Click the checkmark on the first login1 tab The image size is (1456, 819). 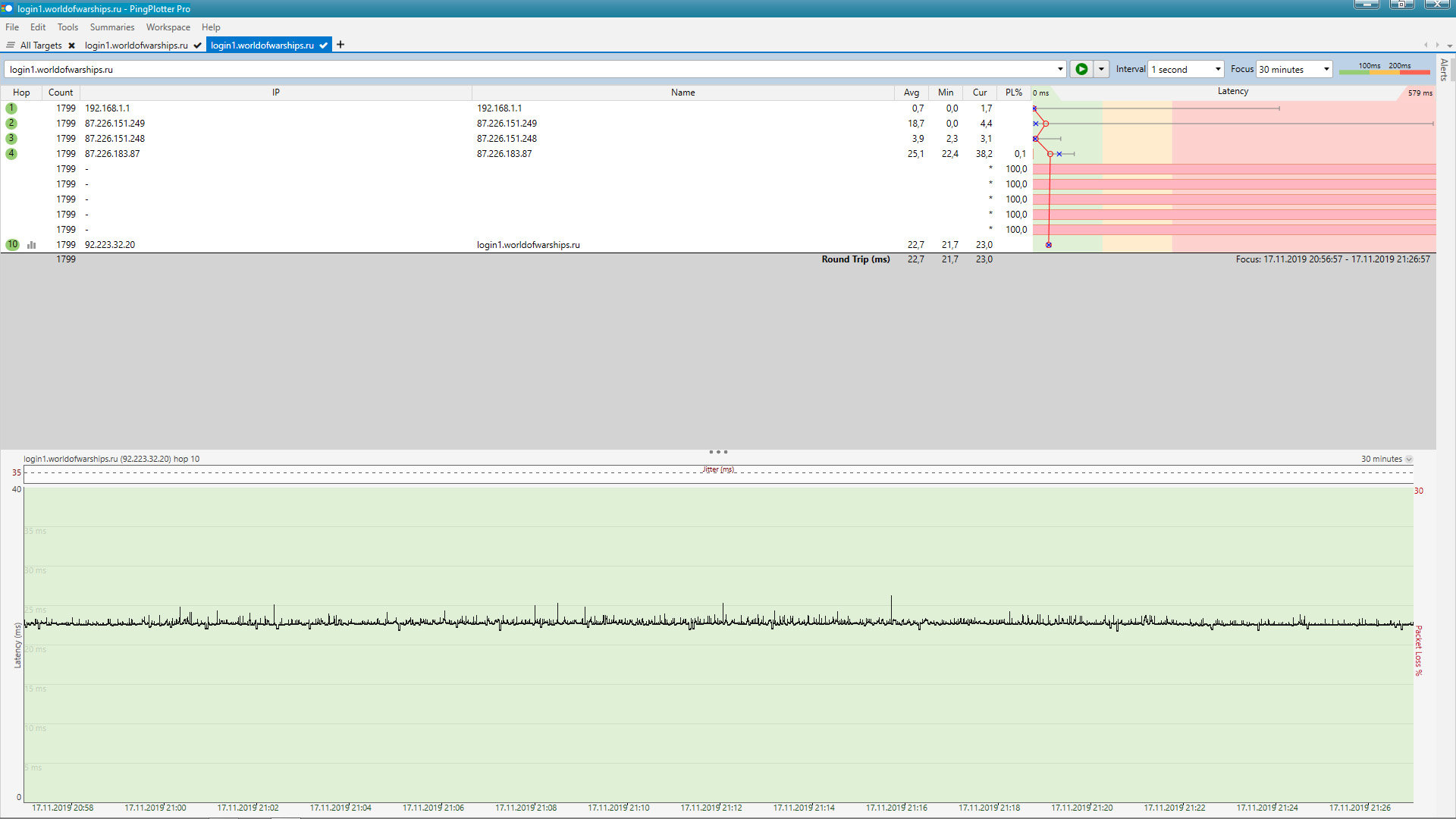(x=198, y=45)
